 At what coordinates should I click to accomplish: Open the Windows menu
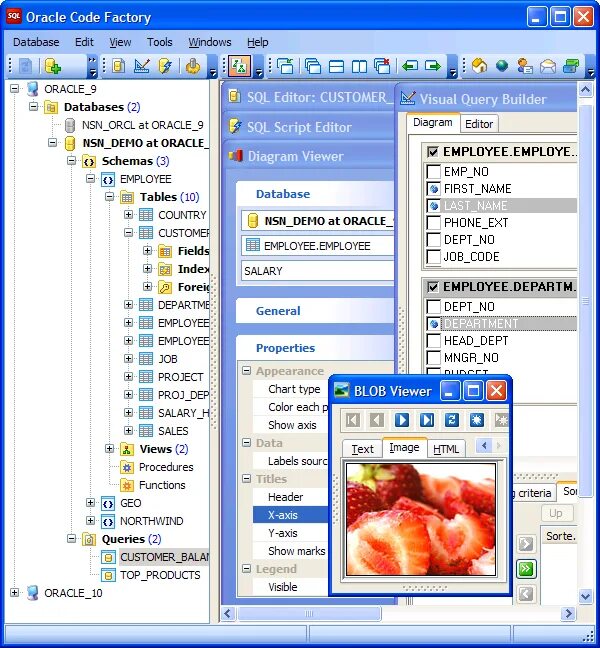pos(210,42)
